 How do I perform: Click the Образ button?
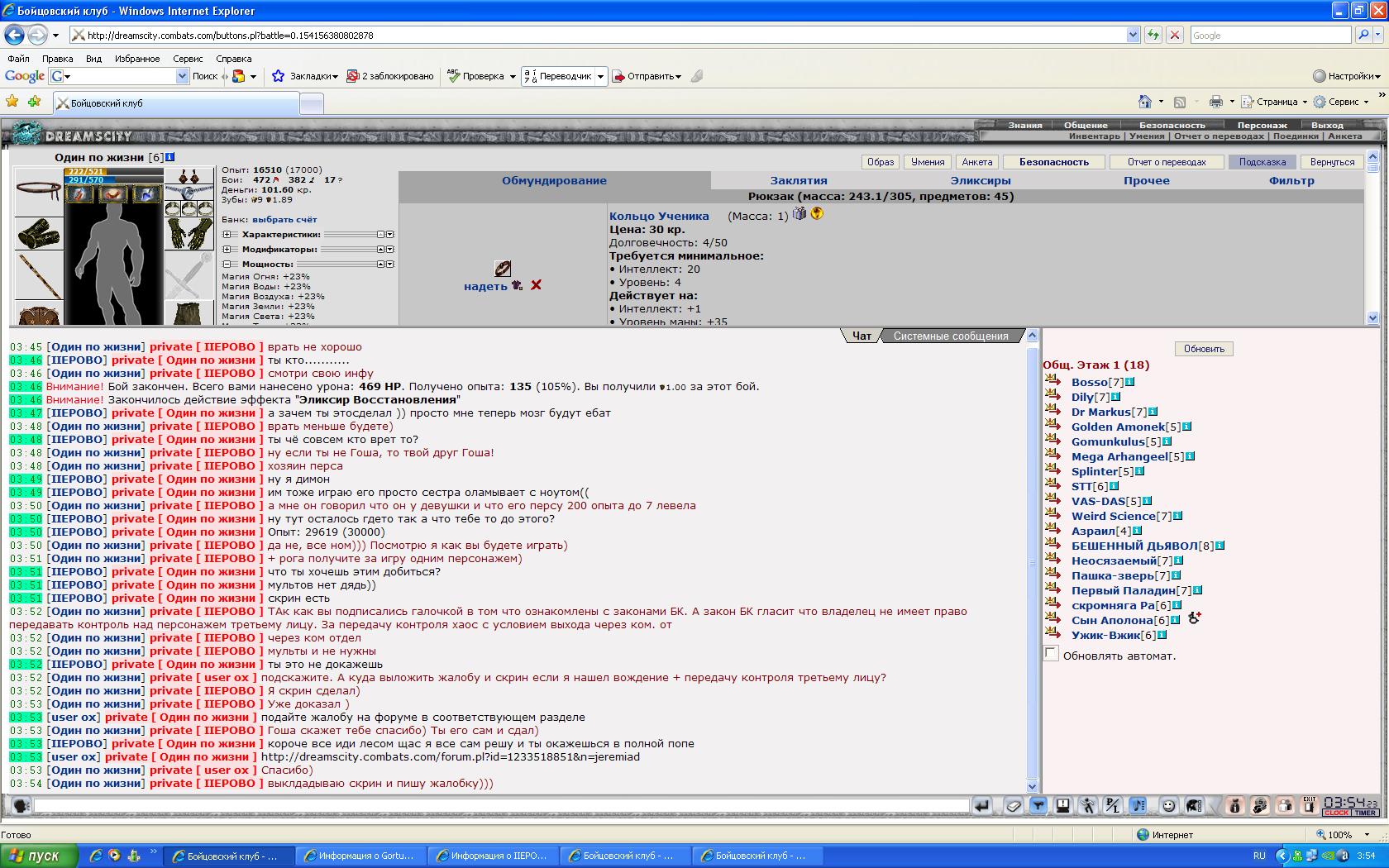coord(881,162)
